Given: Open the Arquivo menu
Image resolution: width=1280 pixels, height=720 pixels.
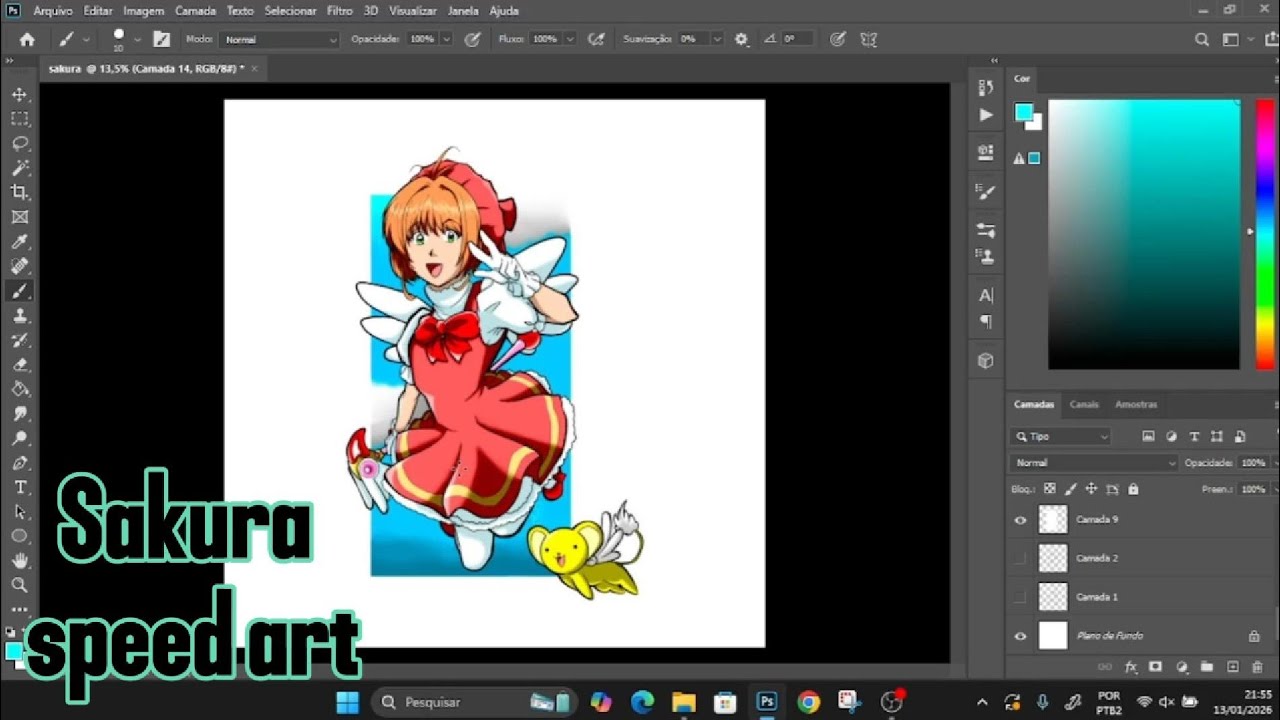Looking at the screenshot, I should coord(51,11).
